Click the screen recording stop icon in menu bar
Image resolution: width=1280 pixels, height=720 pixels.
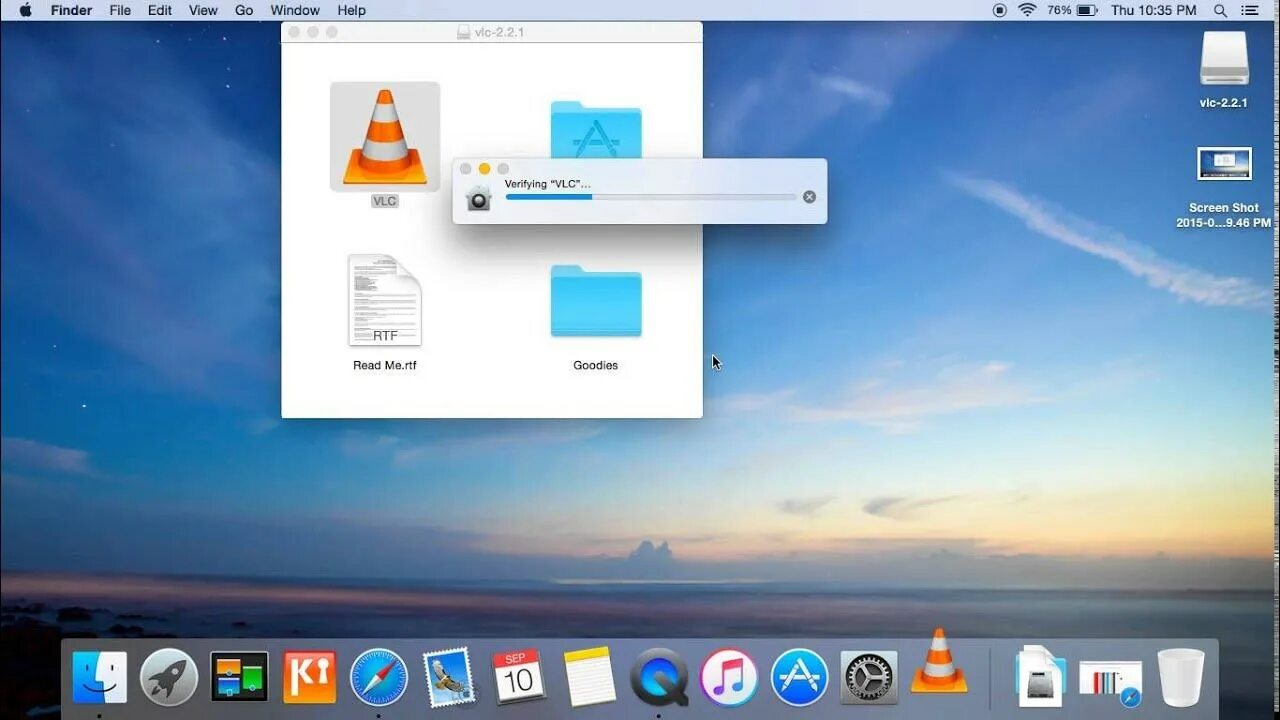point(1000,10)
